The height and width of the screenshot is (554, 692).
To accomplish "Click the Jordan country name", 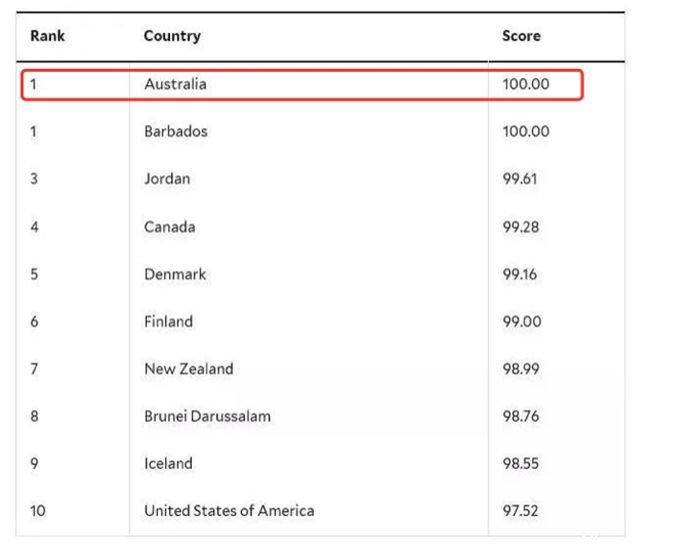I will (167, 179).
